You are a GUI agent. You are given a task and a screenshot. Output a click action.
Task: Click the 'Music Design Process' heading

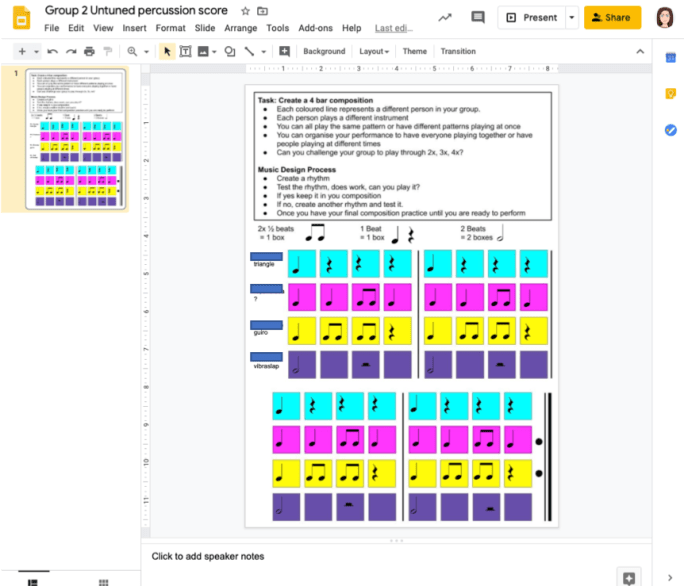(297, 169)
